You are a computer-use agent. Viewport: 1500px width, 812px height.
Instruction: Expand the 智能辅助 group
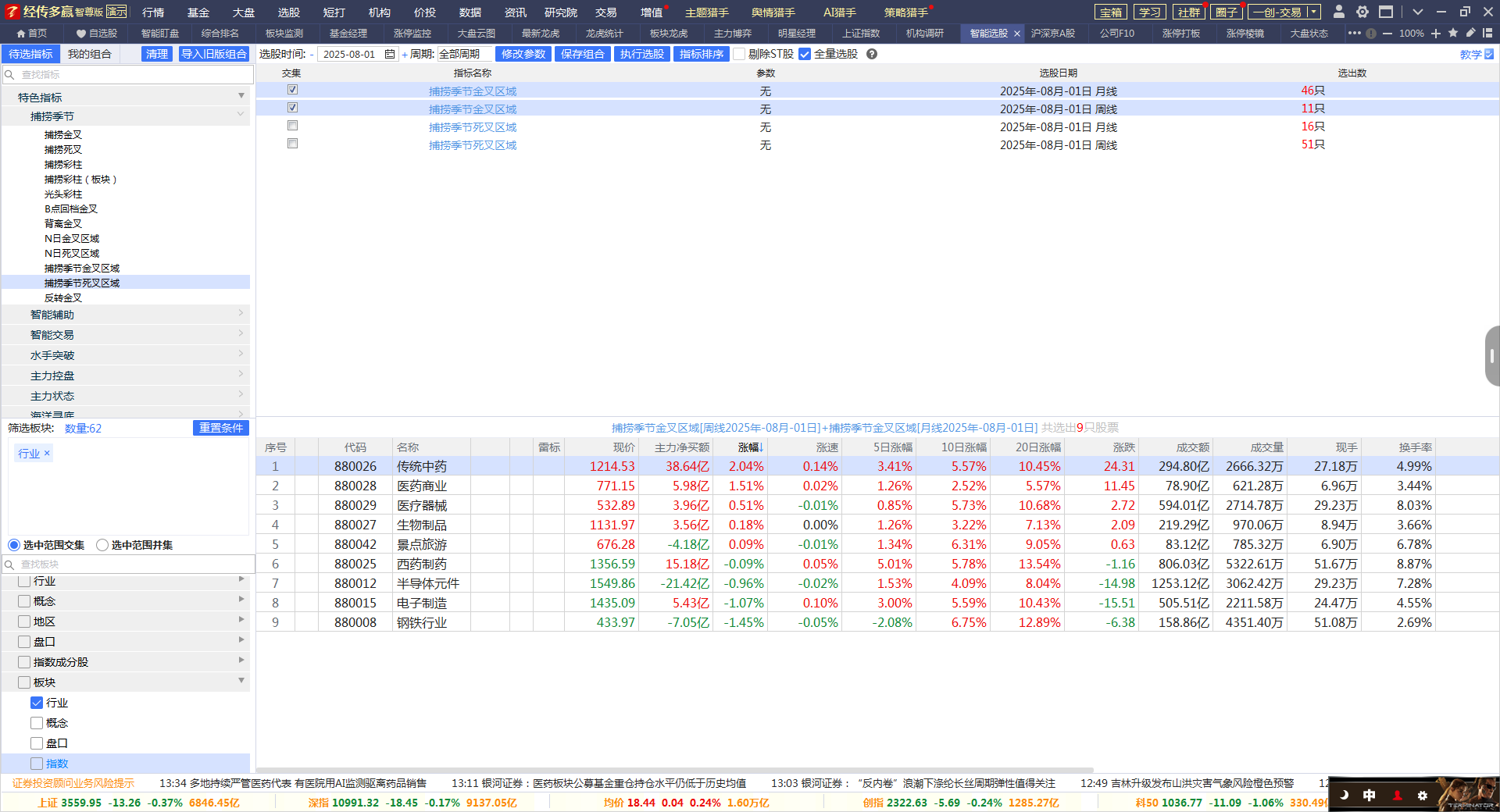pos(241,313)
